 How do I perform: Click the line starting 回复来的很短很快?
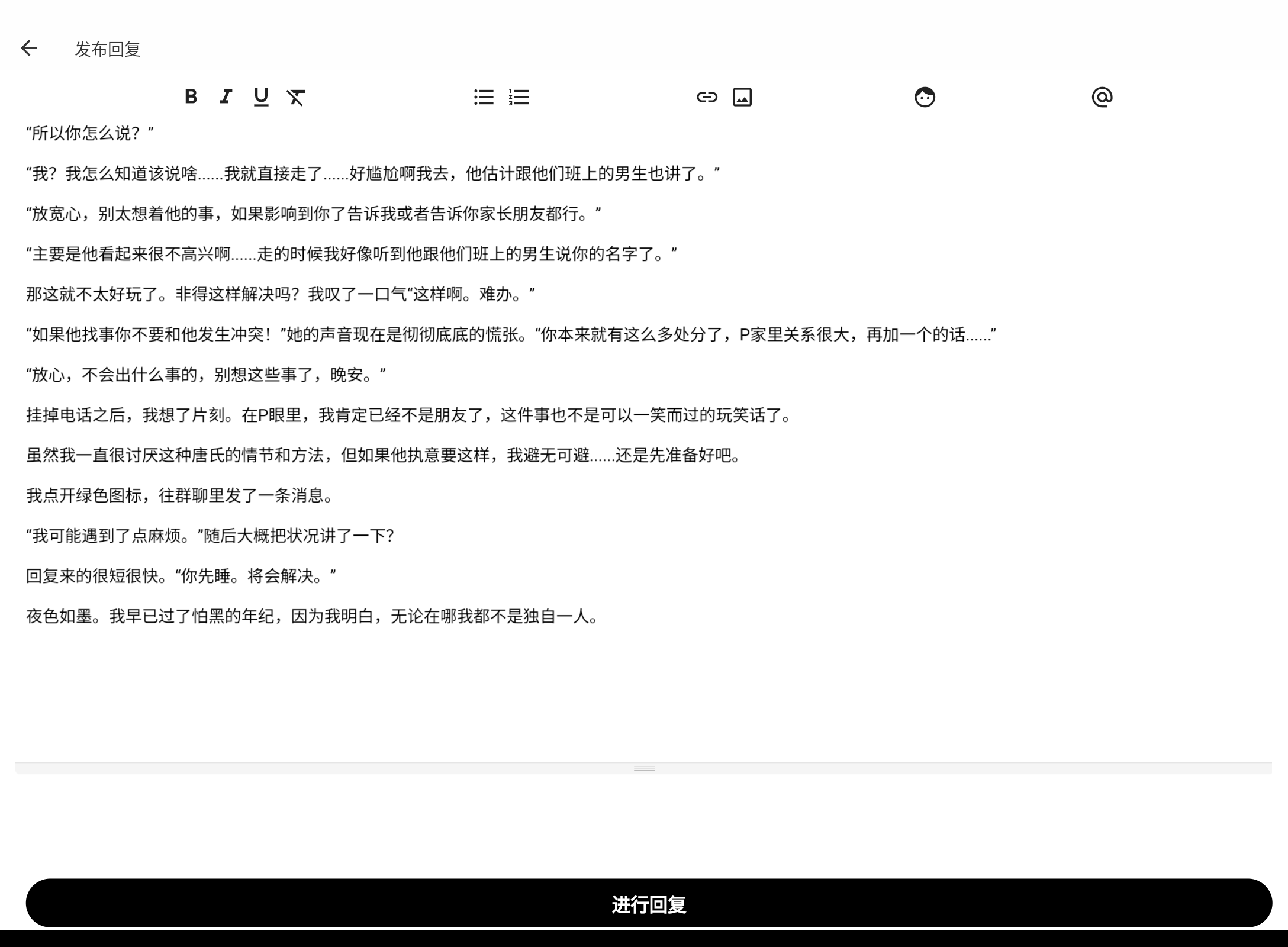pyautogui.click(x=181, y=576)
